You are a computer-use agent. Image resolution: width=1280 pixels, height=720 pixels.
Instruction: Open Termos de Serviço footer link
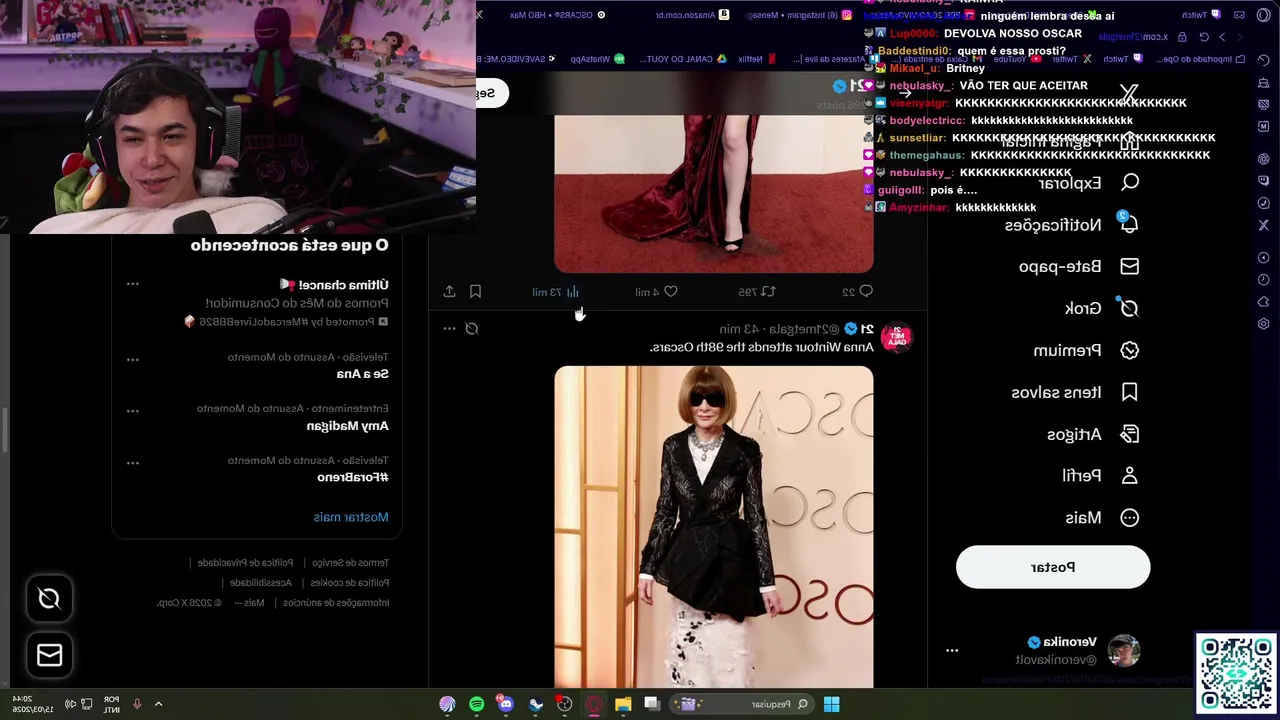tap(350, 563)
